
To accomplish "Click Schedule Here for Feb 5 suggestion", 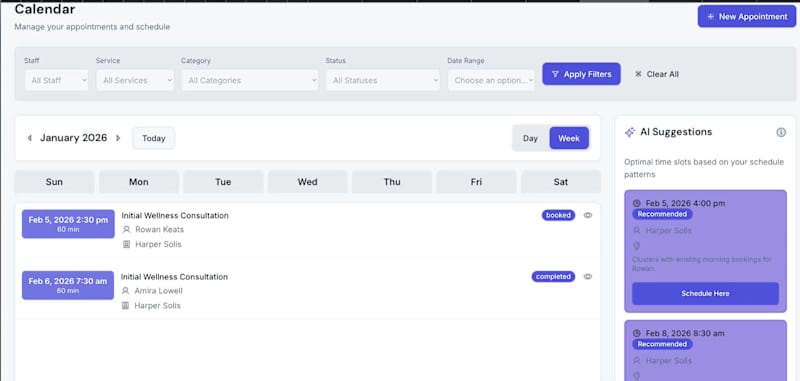I will (x=705, y=294).
